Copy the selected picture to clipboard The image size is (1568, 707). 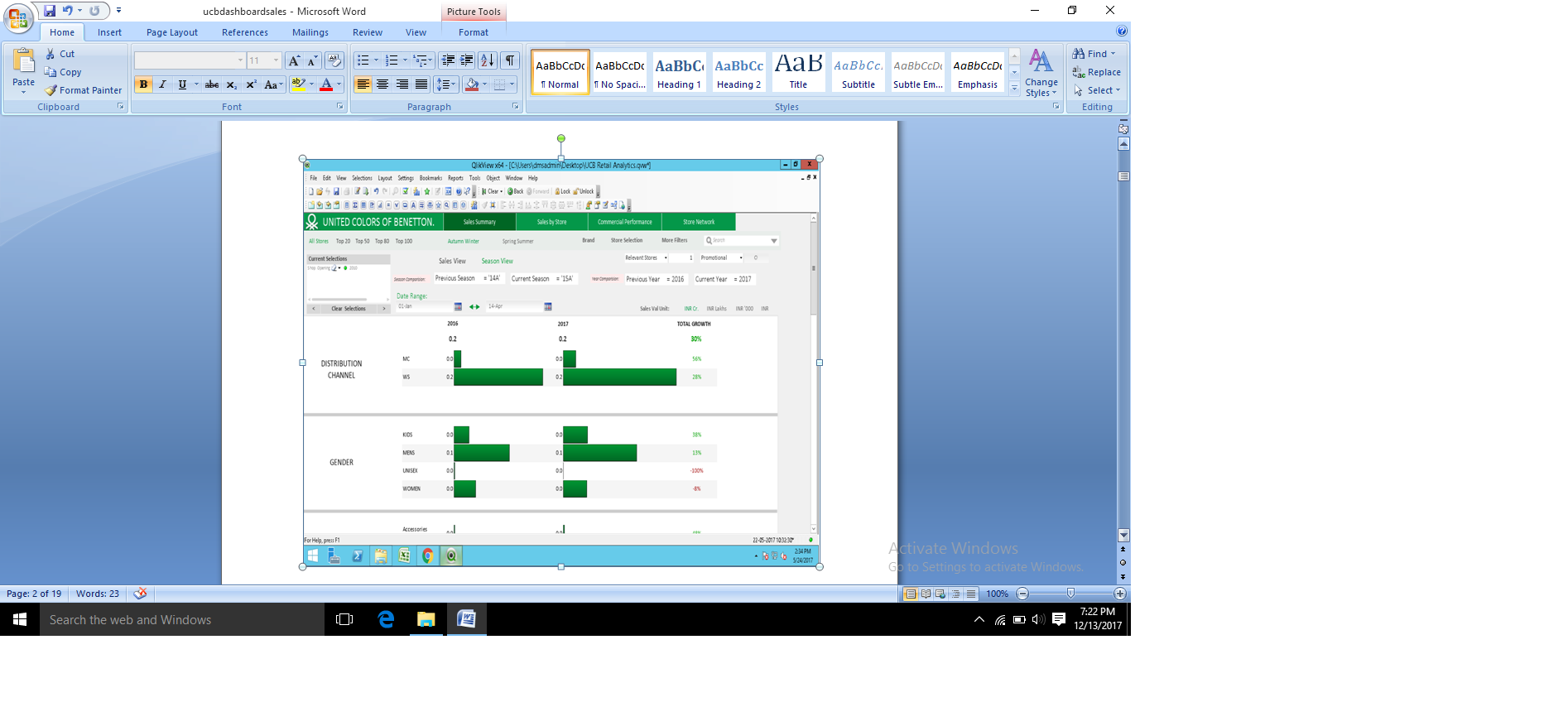63,72
